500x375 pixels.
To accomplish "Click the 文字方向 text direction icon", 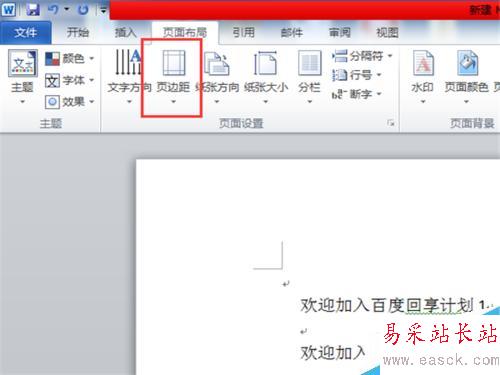I will 128,62.
